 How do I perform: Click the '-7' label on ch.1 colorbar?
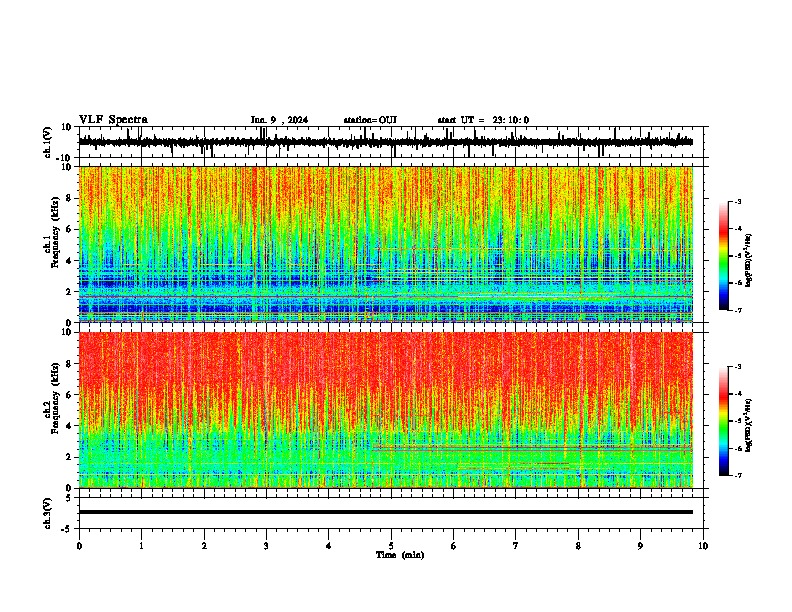(738, 310)
